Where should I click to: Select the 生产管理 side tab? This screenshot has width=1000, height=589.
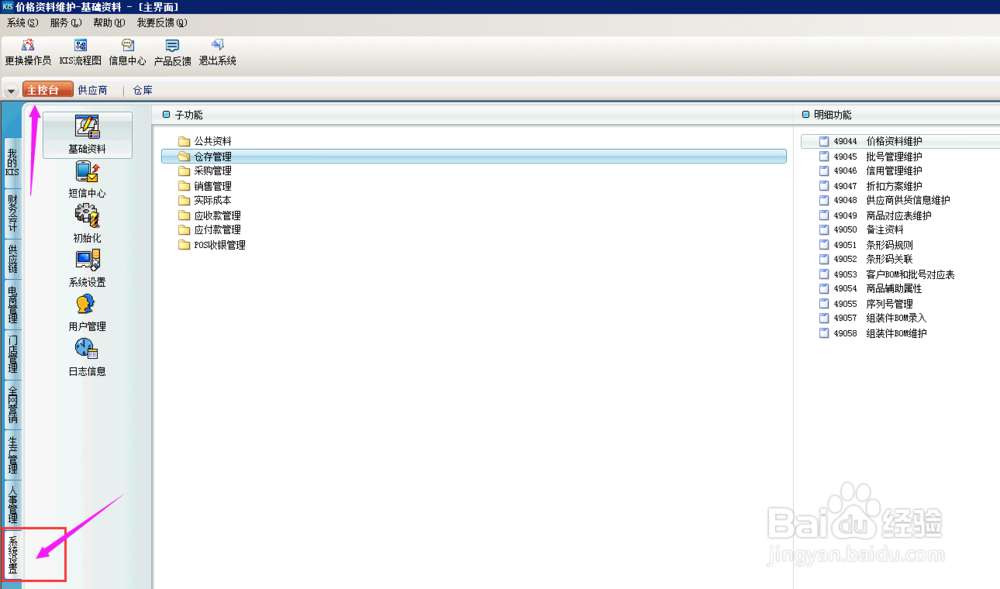(x=12, y=454)
